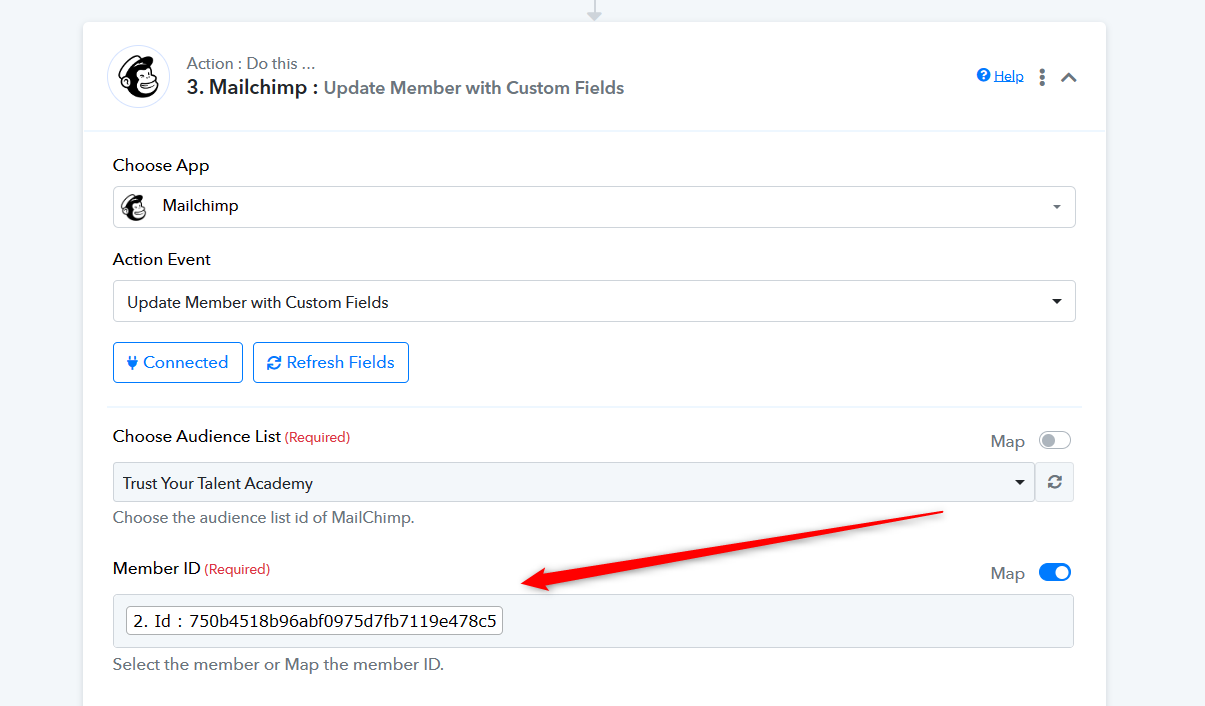The image size is (1205, 706).
Task: Refresh the audience list with reload icon
Action: (1055, 482)
